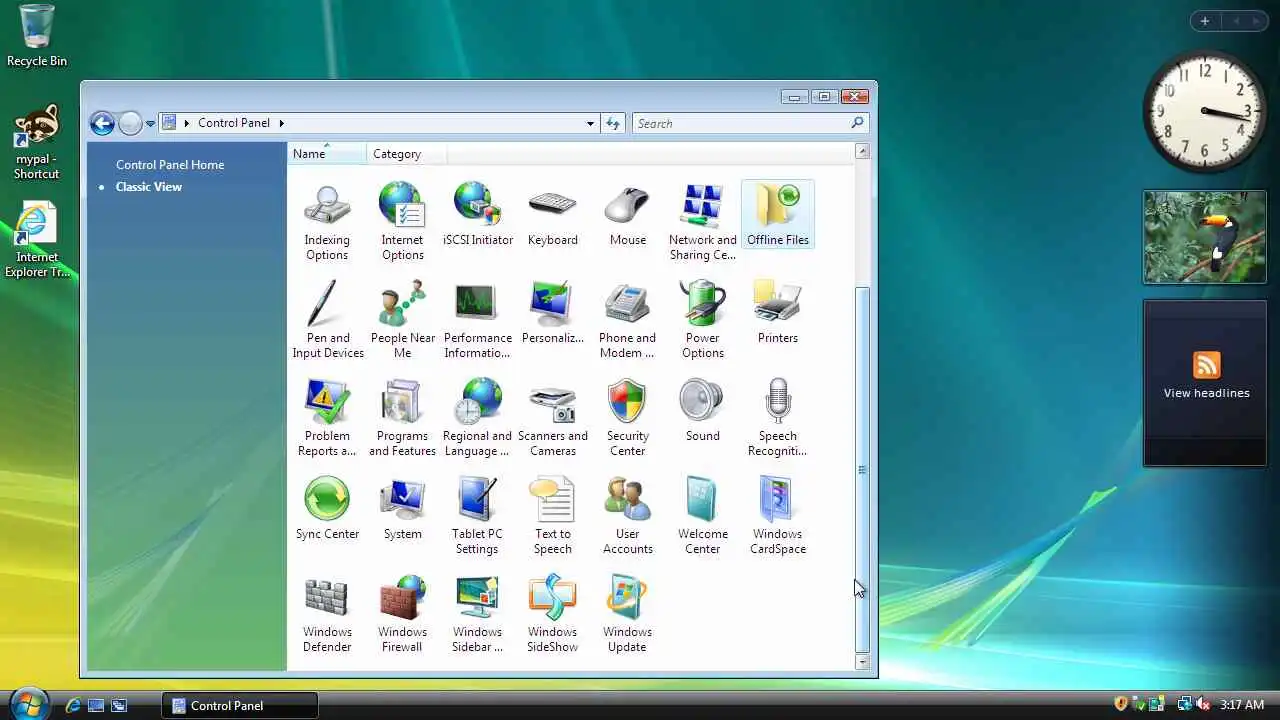The height and width of the screenshot is (720, 1280).
Task: Open Printers icon
Action: [777, 313]
